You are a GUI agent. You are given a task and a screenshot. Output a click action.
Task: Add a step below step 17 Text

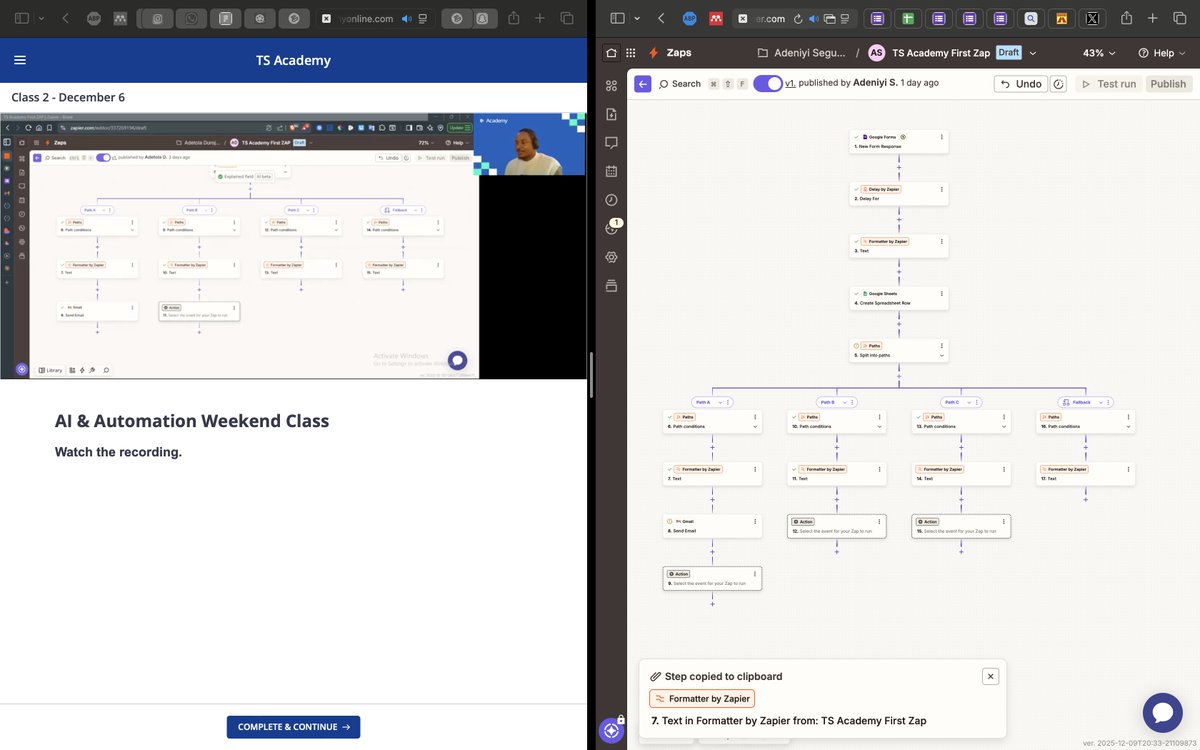[x=1085, y=499]
